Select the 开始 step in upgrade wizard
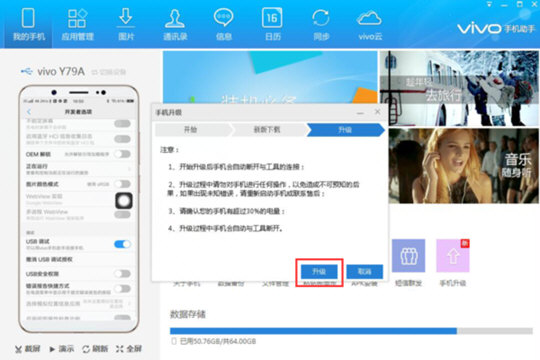The width and height of the screenshot is (540, 360). tap(192, 130)
